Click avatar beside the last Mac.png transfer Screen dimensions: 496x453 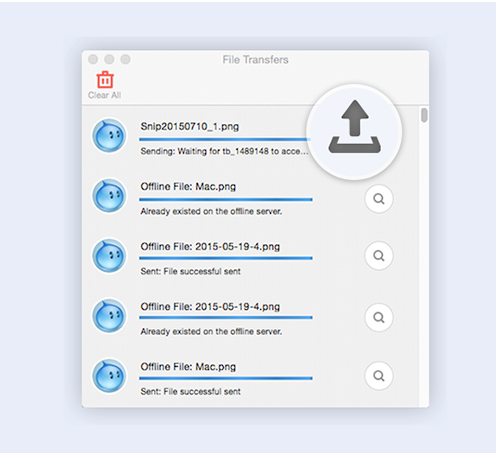pos(109,376)
